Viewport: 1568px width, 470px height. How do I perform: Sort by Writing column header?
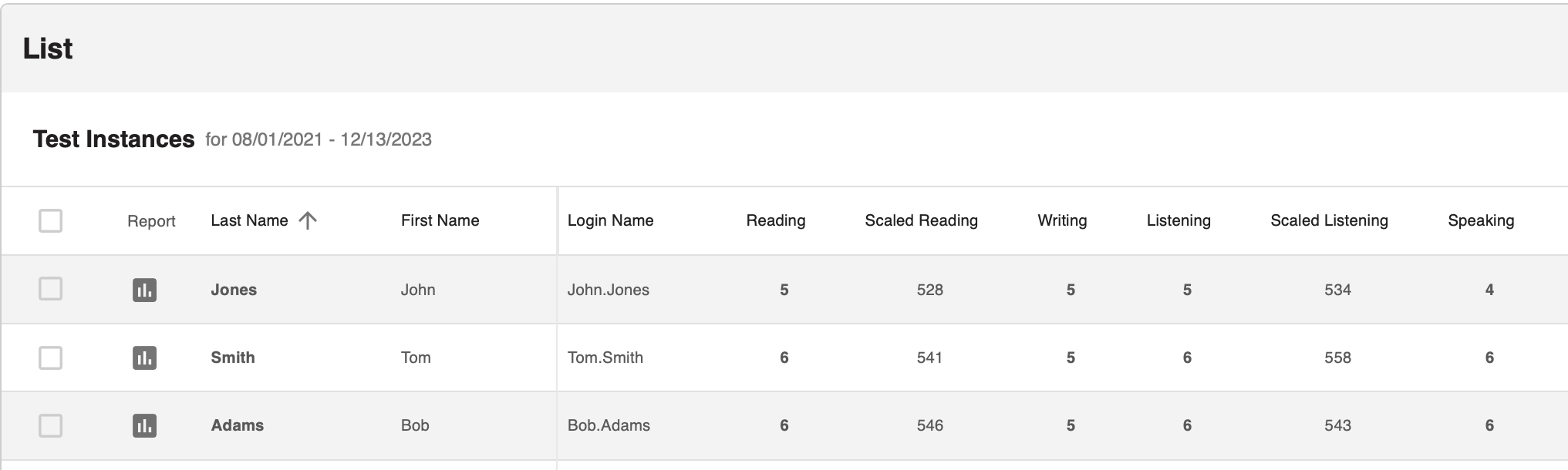pos(1062,220)
